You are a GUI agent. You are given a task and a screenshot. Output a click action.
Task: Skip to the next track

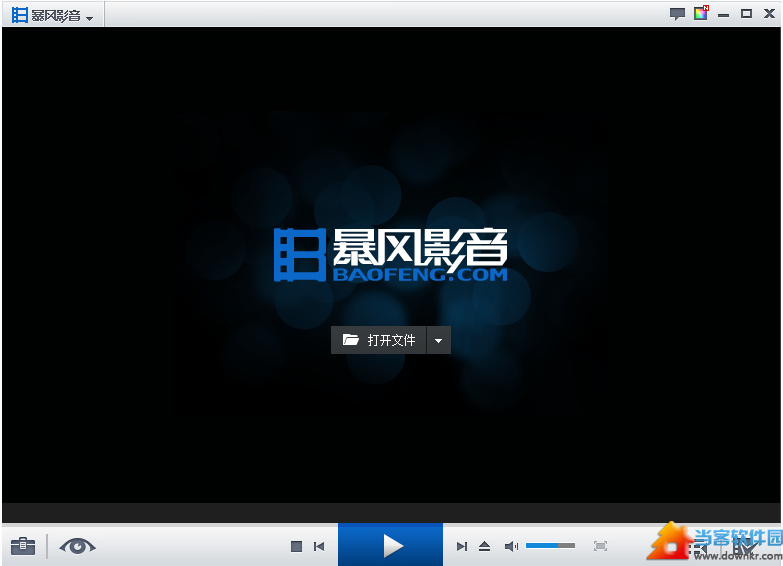(x=462, y=547)
